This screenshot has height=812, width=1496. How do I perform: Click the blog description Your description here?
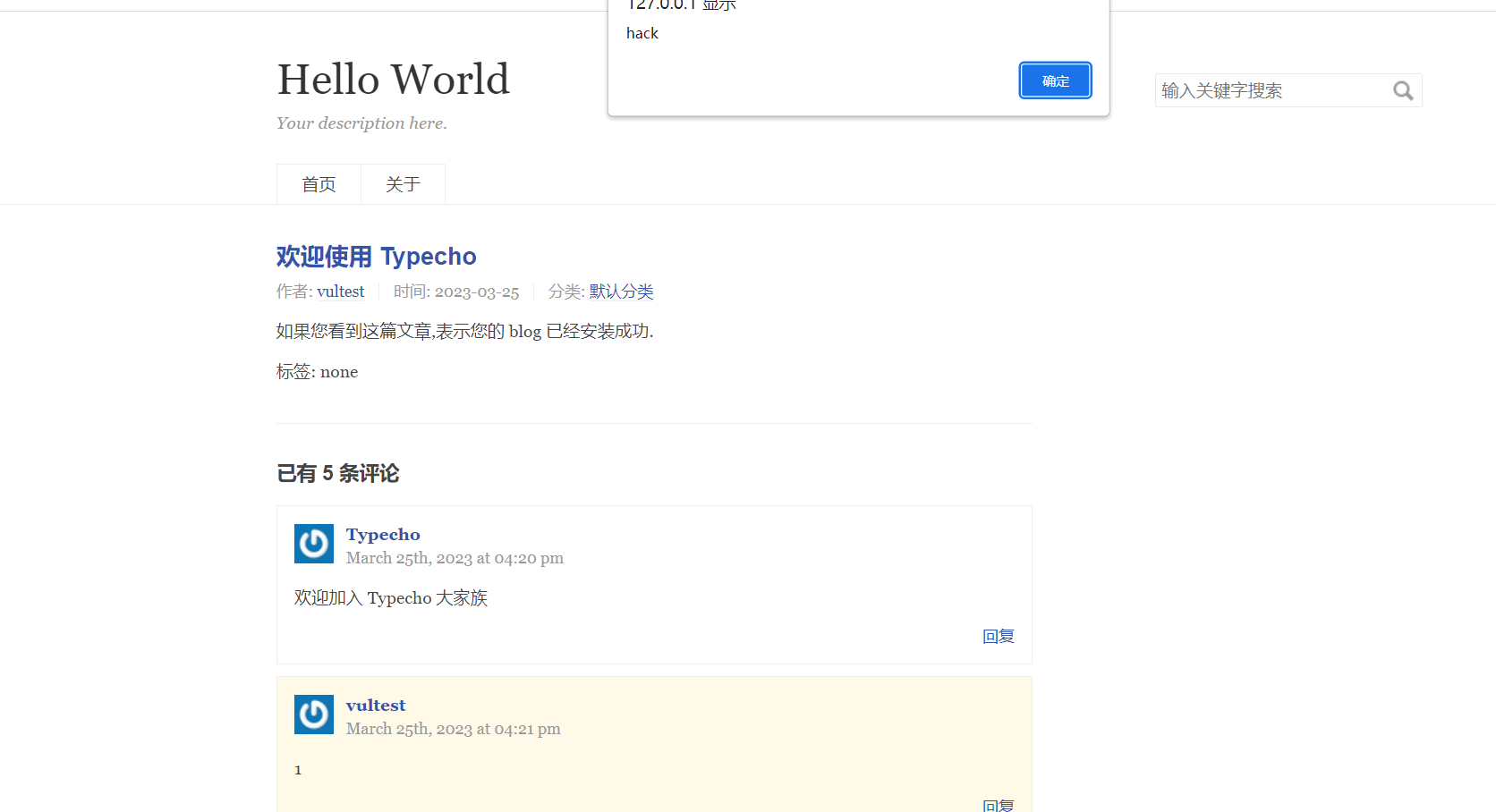coord(361,123)
